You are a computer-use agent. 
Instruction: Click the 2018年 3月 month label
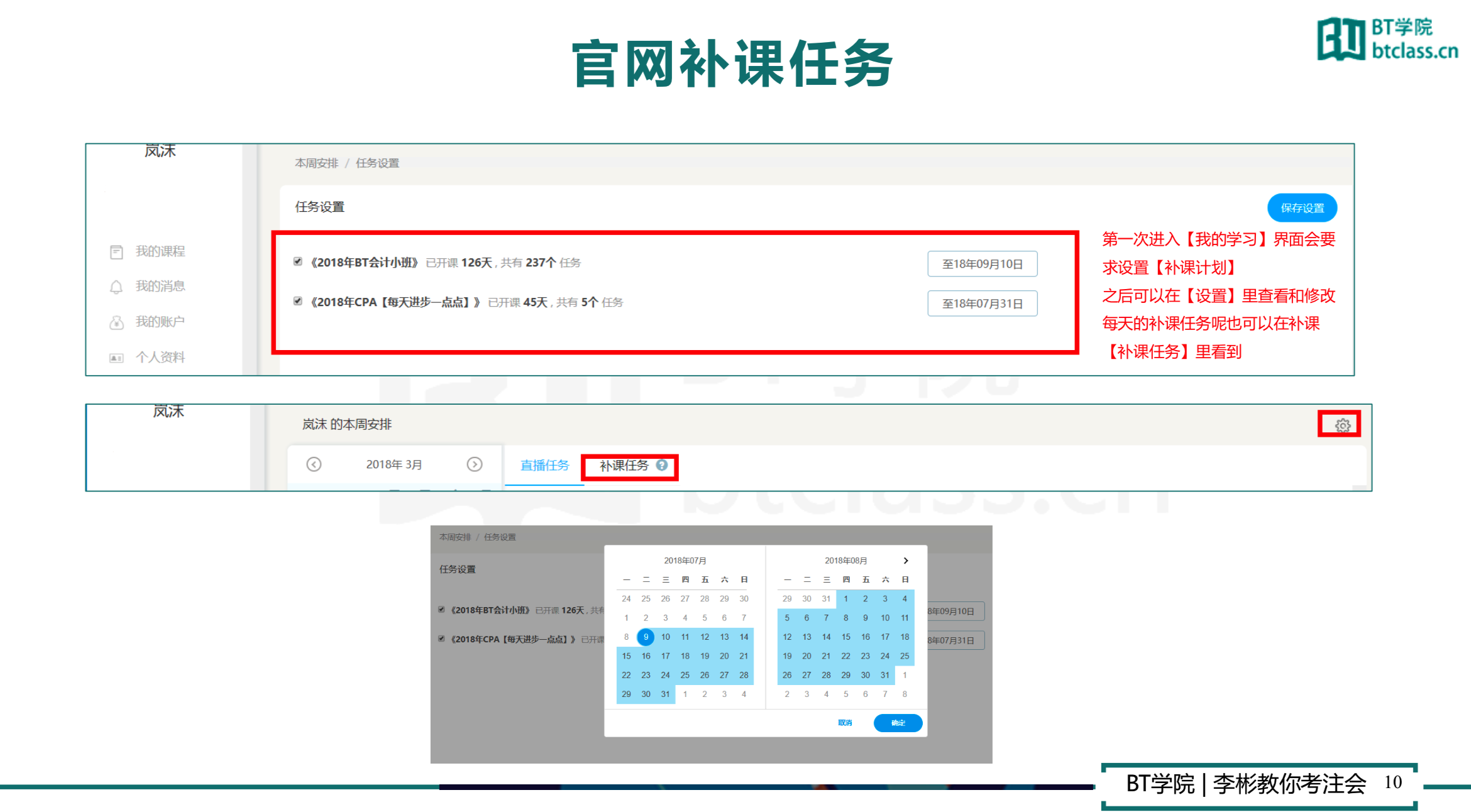tap(394, 464)
